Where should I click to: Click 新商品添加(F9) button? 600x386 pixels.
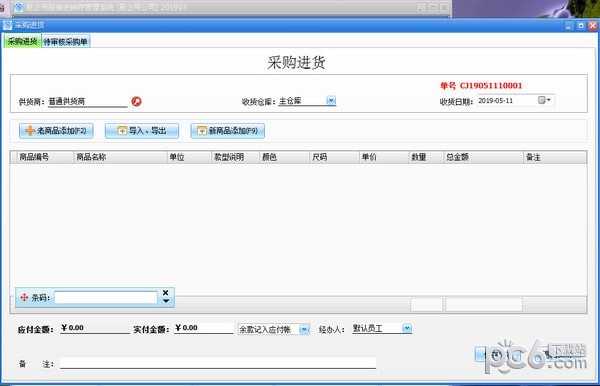click(x=228, y=131)
